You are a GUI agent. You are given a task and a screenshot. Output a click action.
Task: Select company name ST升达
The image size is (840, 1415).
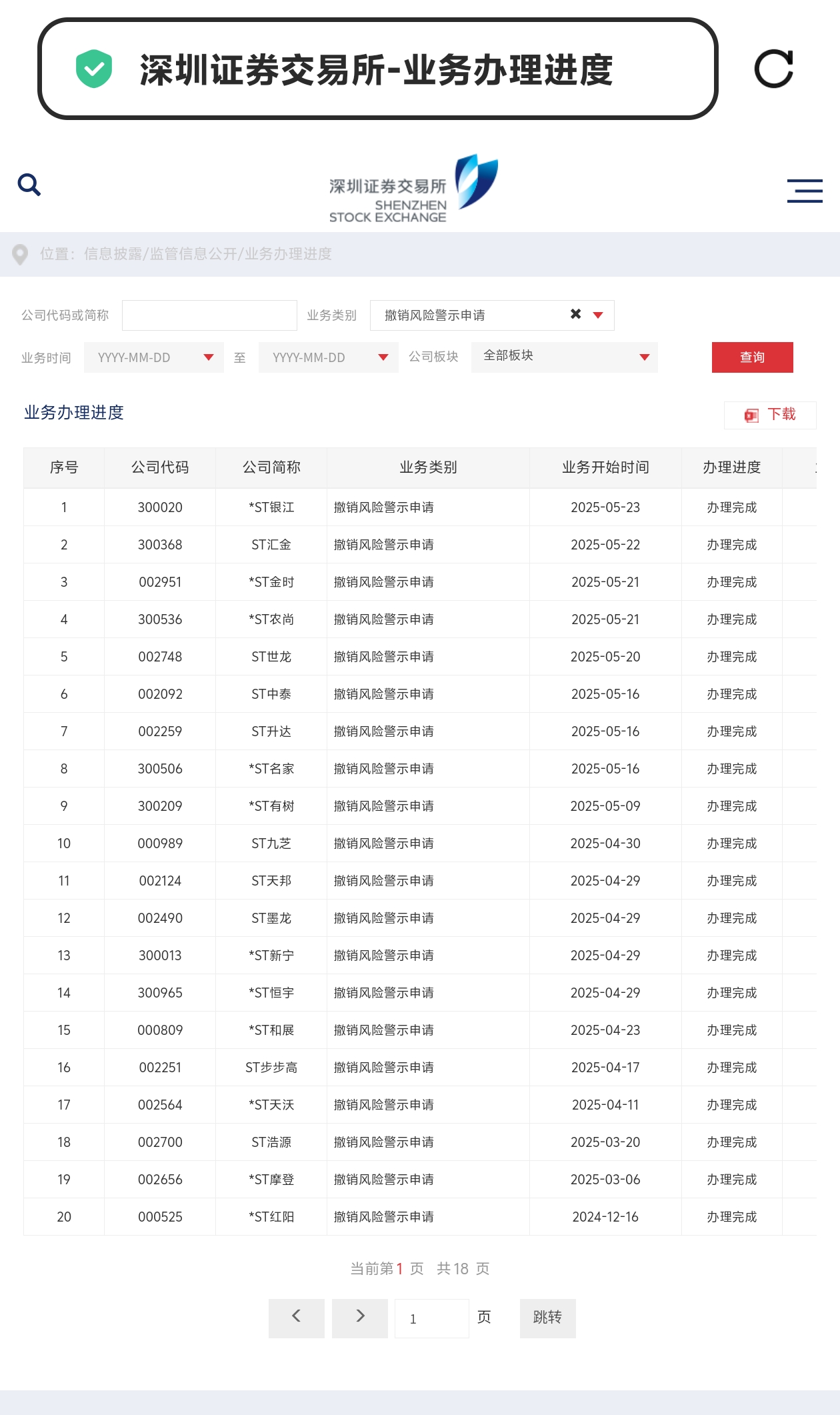pyautogui.click(x=271, y=732)
